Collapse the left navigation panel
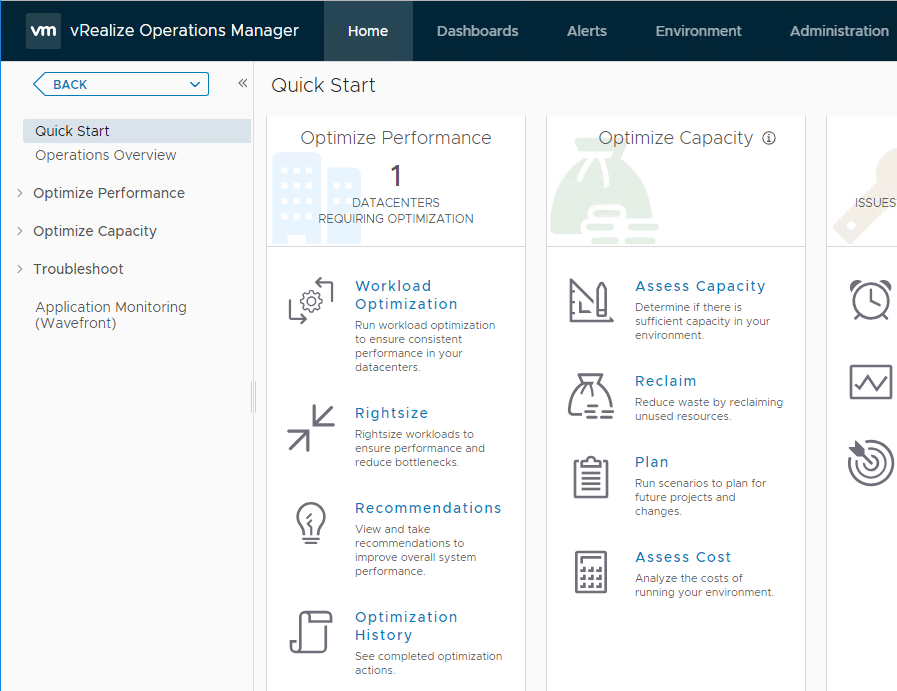The height and width of the screenshot is (691, 897). (x=242, y=84)
